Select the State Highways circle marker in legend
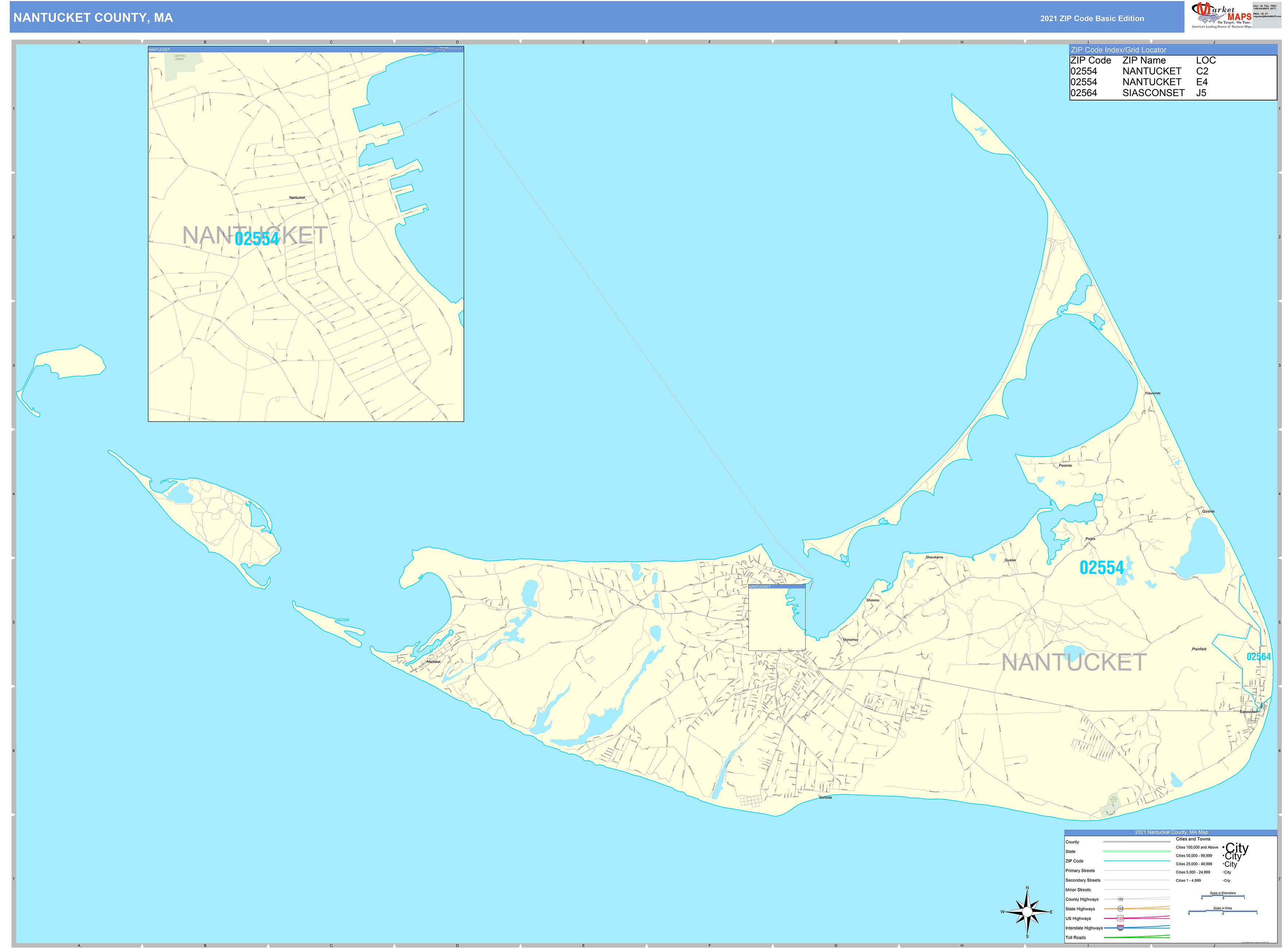This screenshot has height=949, width=1288. [1120, 909]
